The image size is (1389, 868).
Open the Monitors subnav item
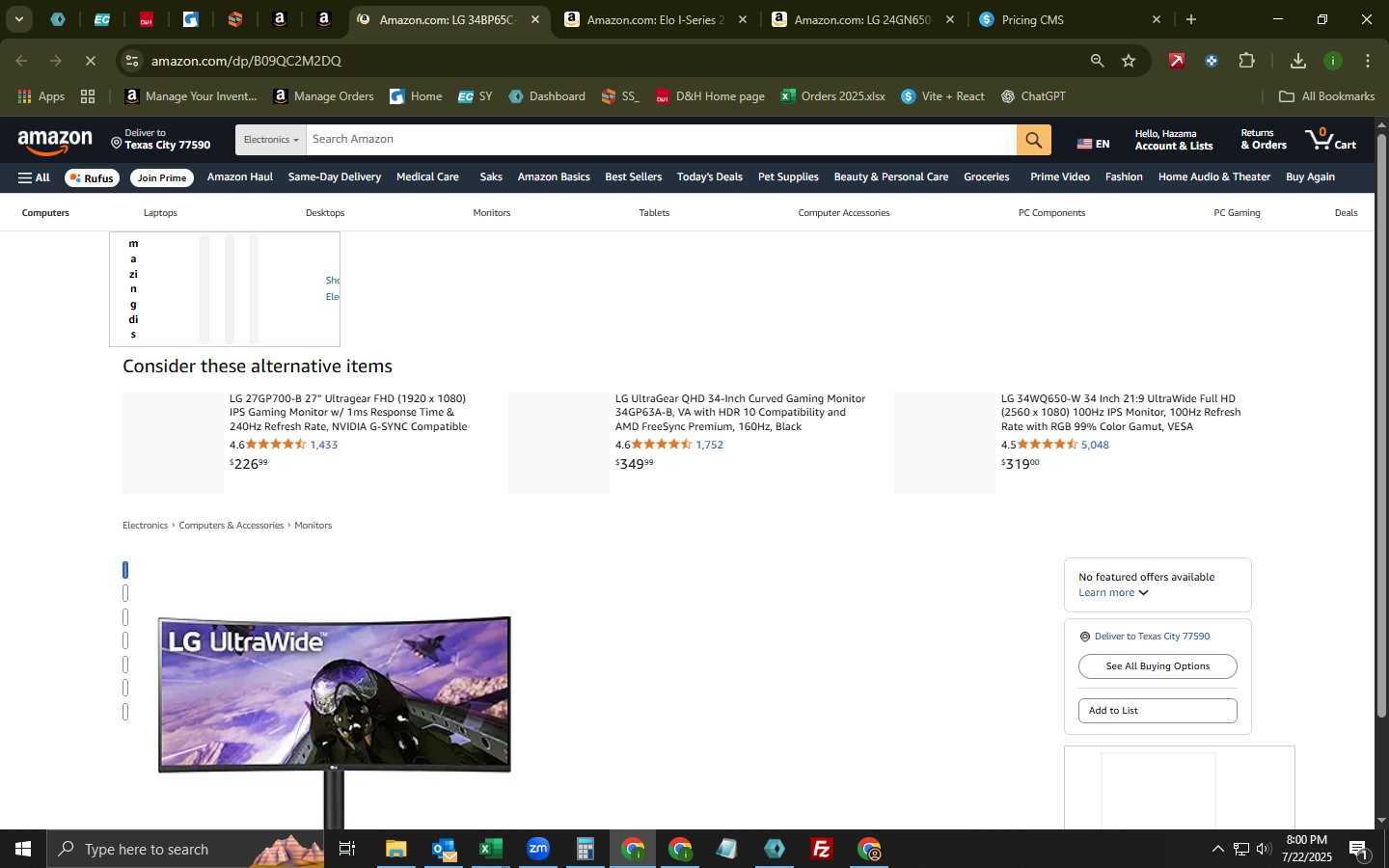492,213
